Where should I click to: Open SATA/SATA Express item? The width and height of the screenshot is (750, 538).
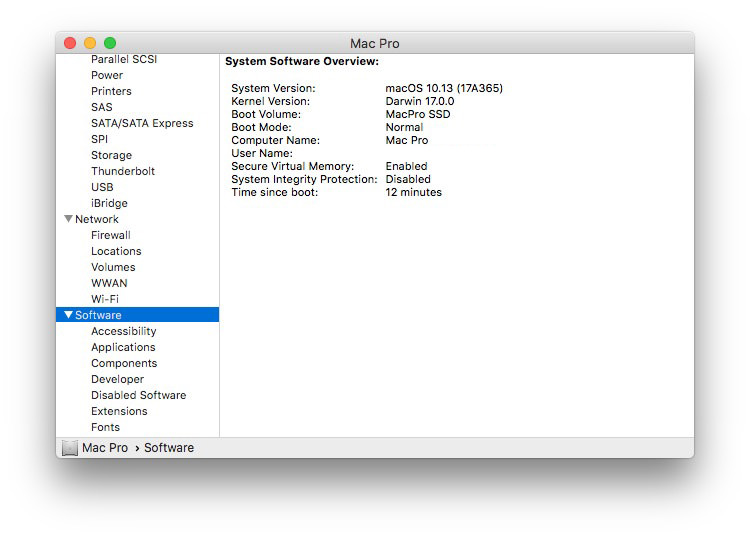(142, 123)
